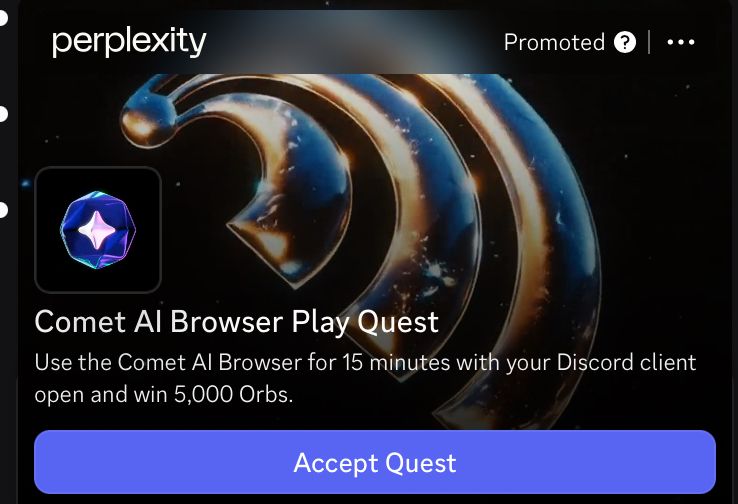
Task: Click the top white dot at left edge
Action: coord(3,18)
